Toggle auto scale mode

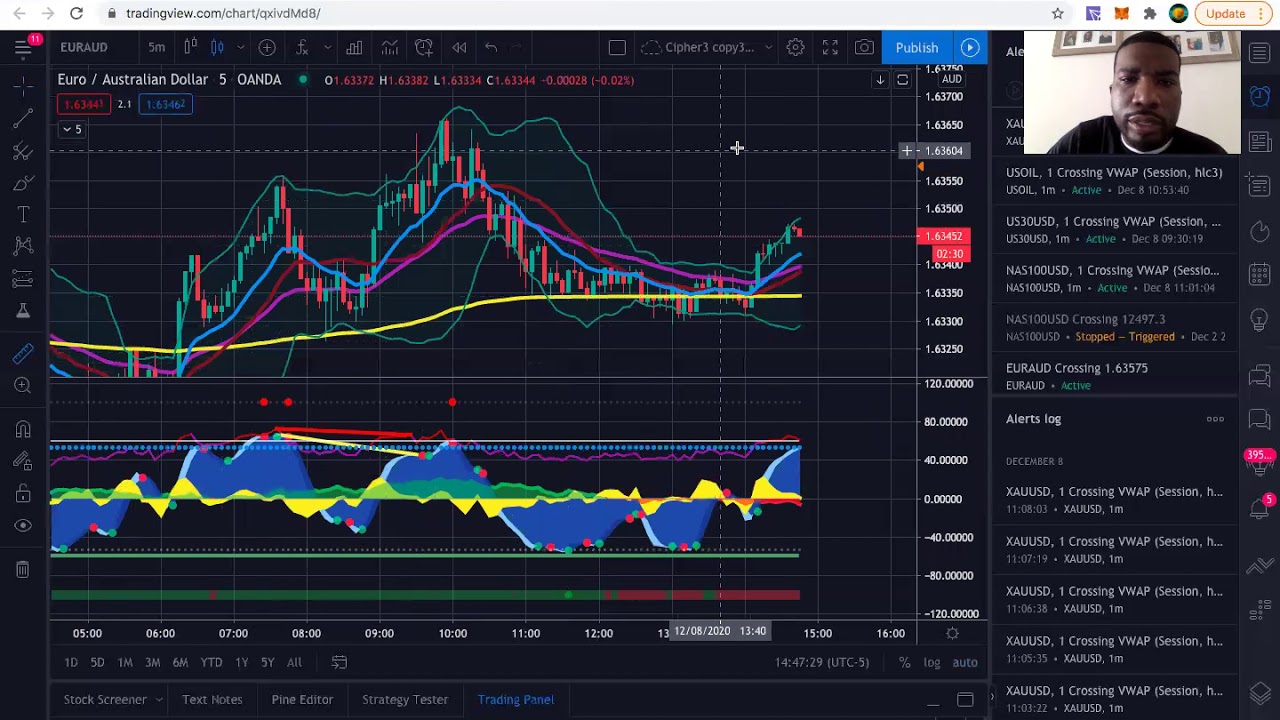tap(965, 662)
